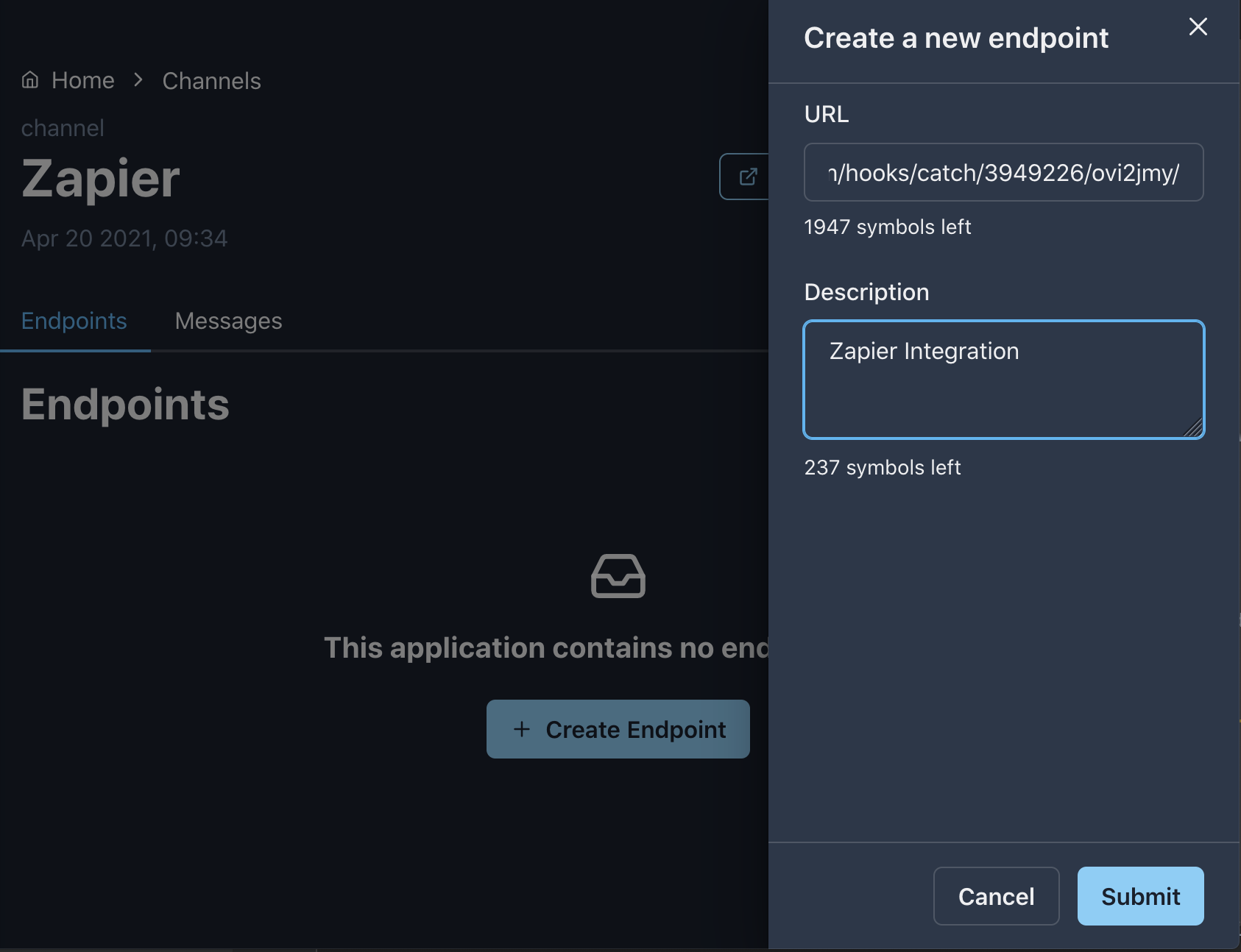Switch to the Messages tab
This screenshot has height=952, width=1241.
[228, 321]
